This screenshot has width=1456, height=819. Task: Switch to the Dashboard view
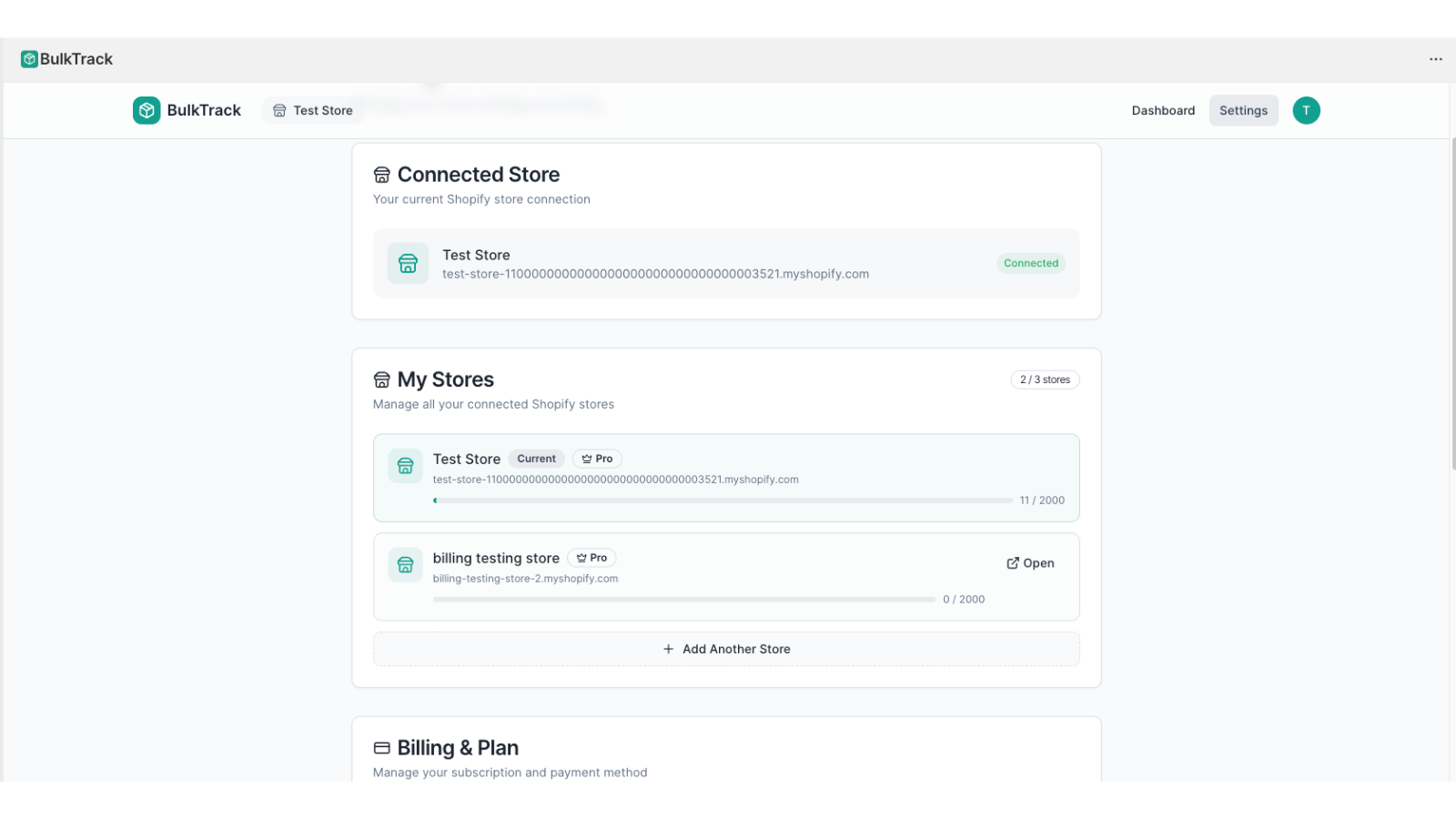[x=1163, y=110]
